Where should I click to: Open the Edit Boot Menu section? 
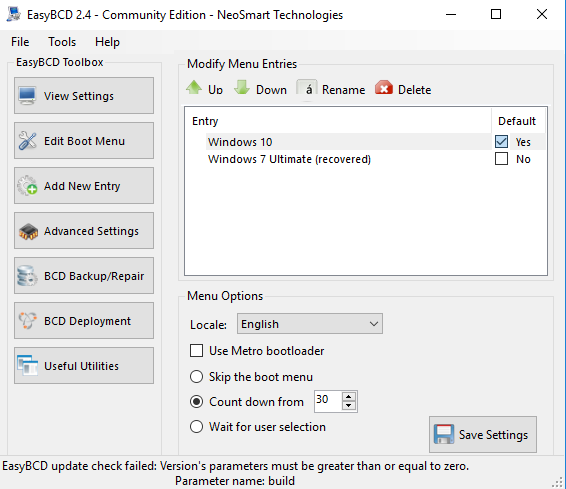(x=84, y=141)
